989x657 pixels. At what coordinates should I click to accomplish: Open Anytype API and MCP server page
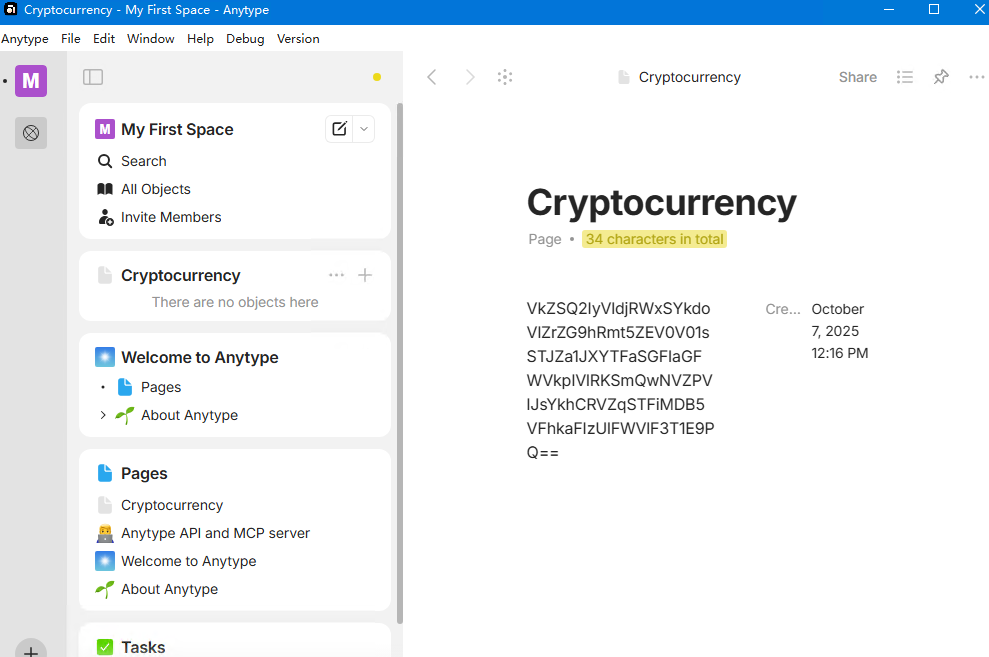tap(216, 533)
